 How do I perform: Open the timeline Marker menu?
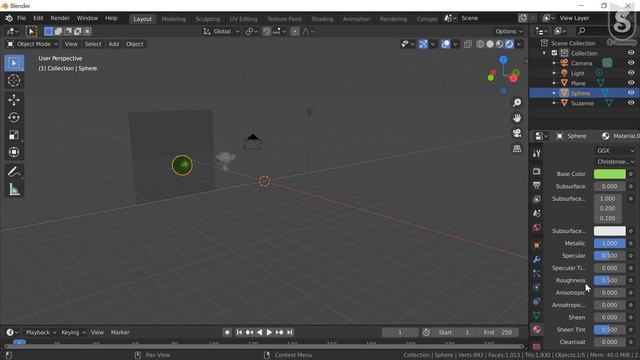pos(120,332)
